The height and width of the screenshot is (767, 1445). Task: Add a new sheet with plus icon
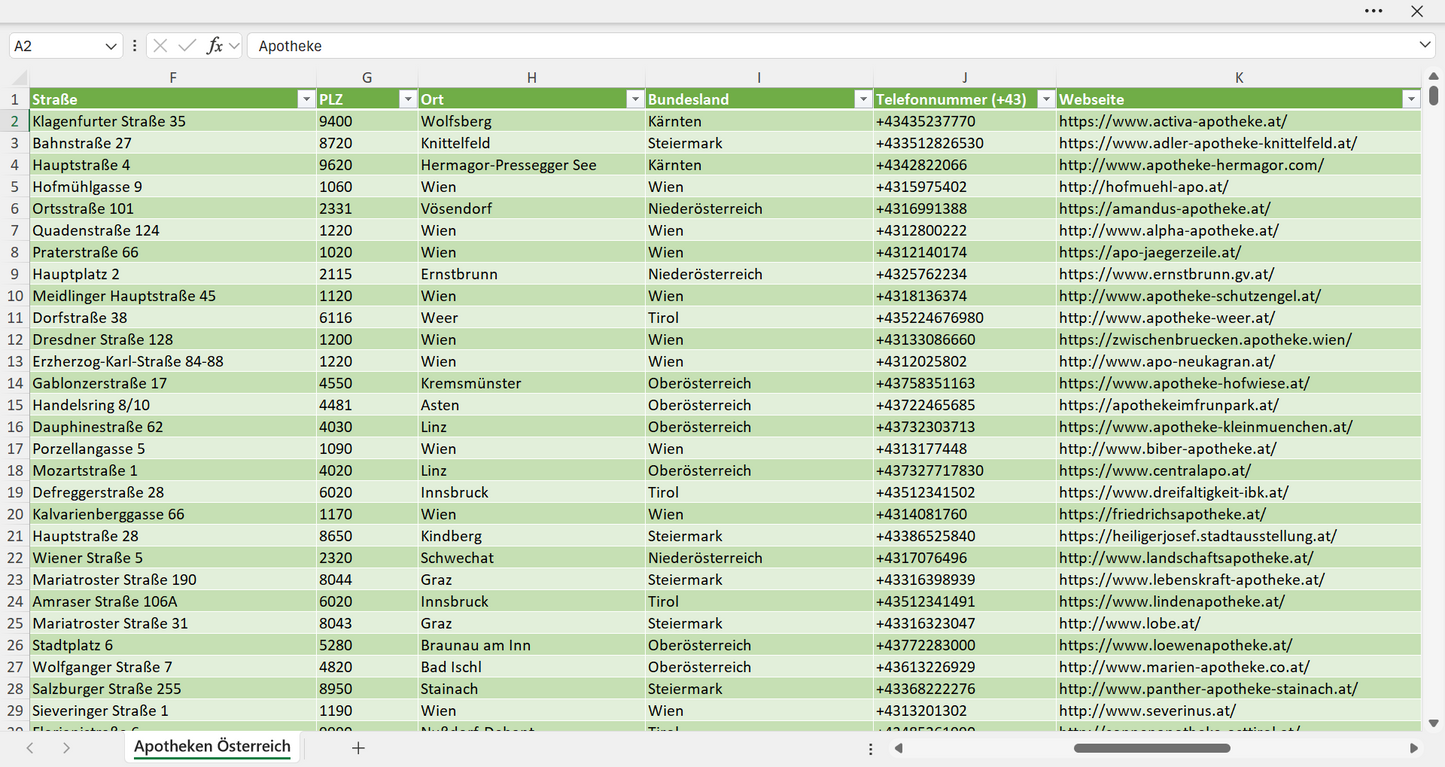358,748
